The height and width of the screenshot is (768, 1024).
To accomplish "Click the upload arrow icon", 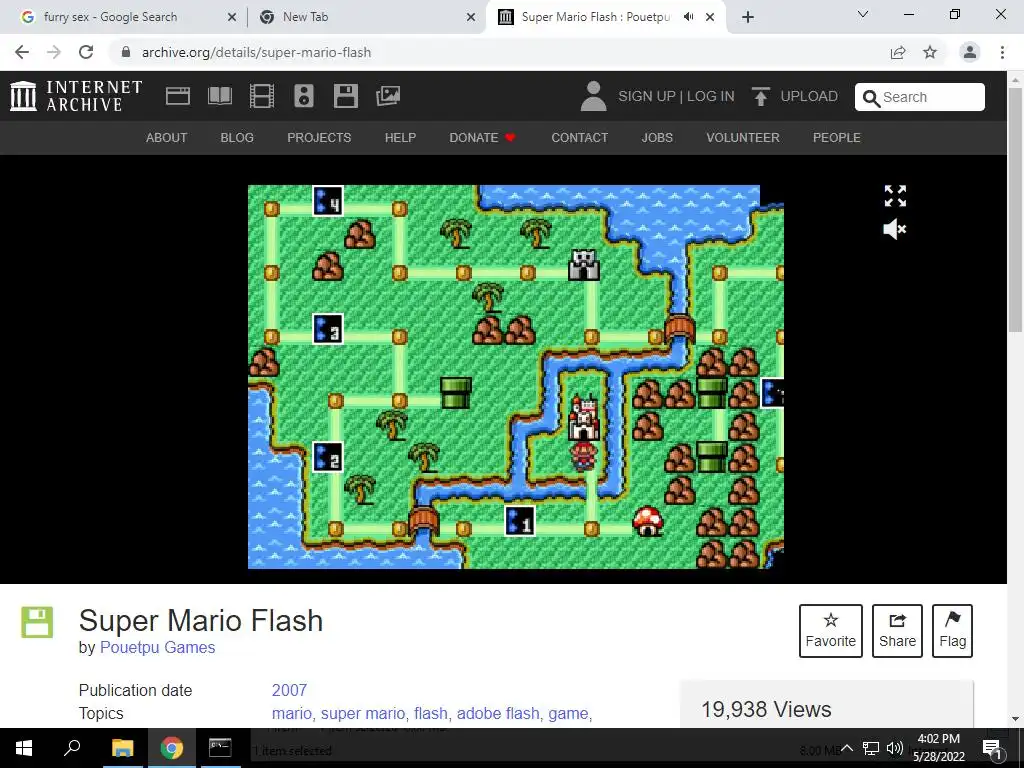I will [x=760, y=96].
